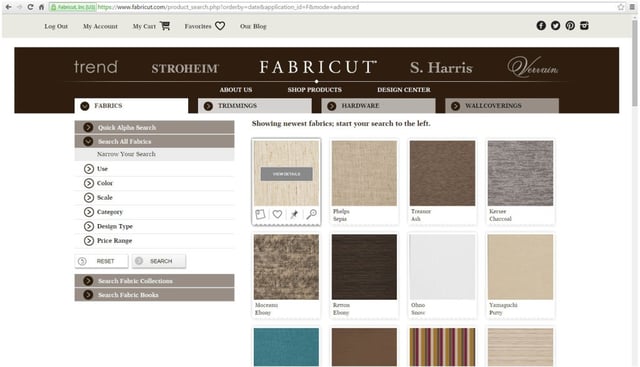
Task: Switch to the Wallcoverings tab
Action: pos(502,106)
